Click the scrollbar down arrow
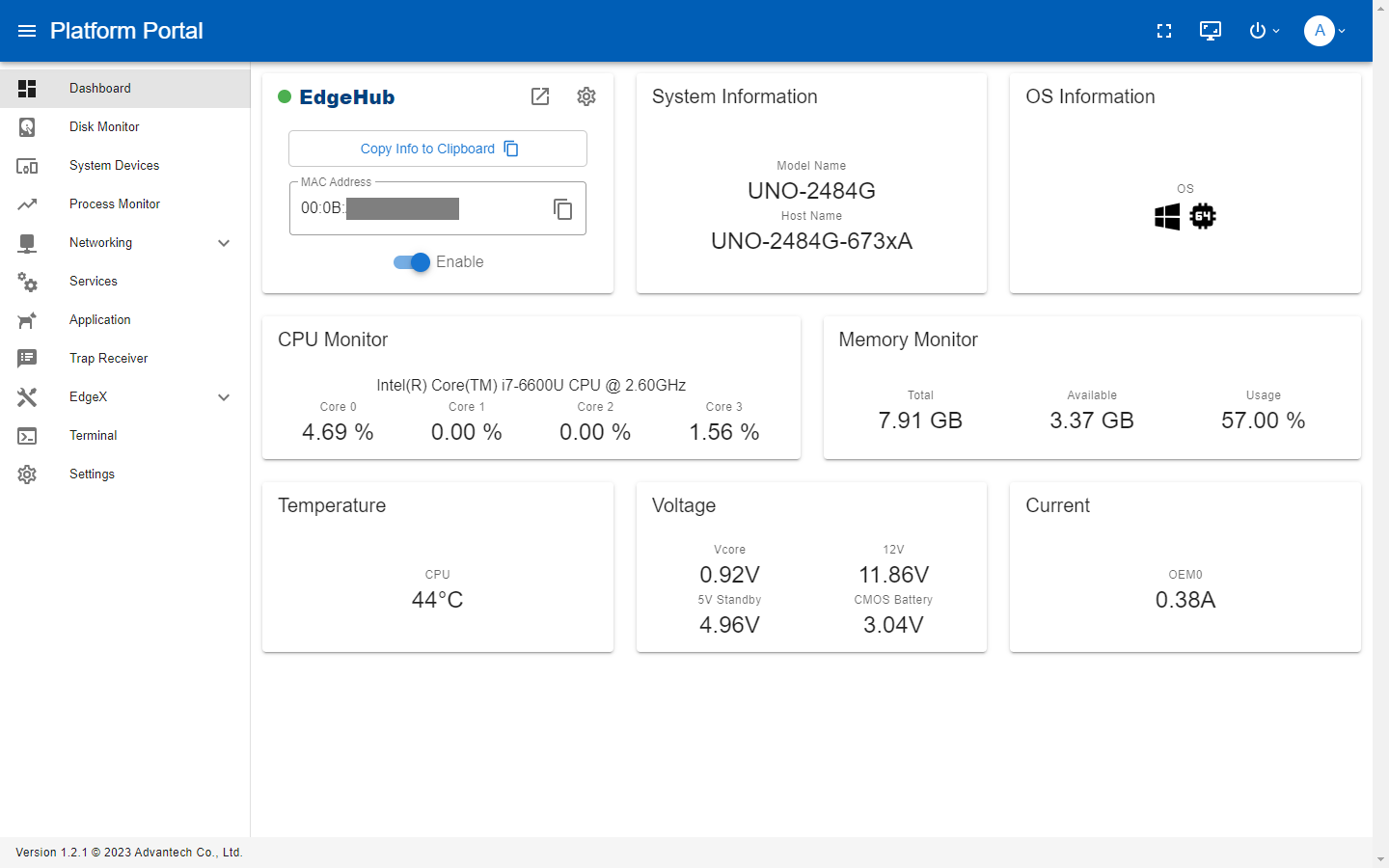Image resolution: width=1389 pixels, height=868 pixels. [1380, 858]
